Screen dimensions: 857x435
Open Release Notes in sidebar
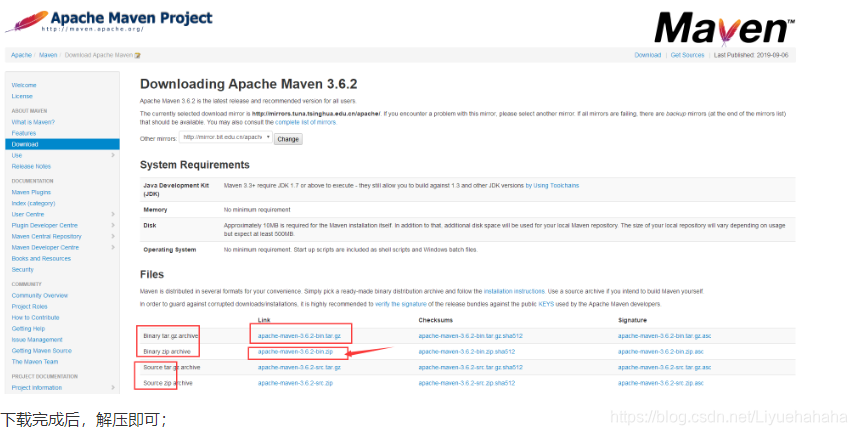[31, 167]
